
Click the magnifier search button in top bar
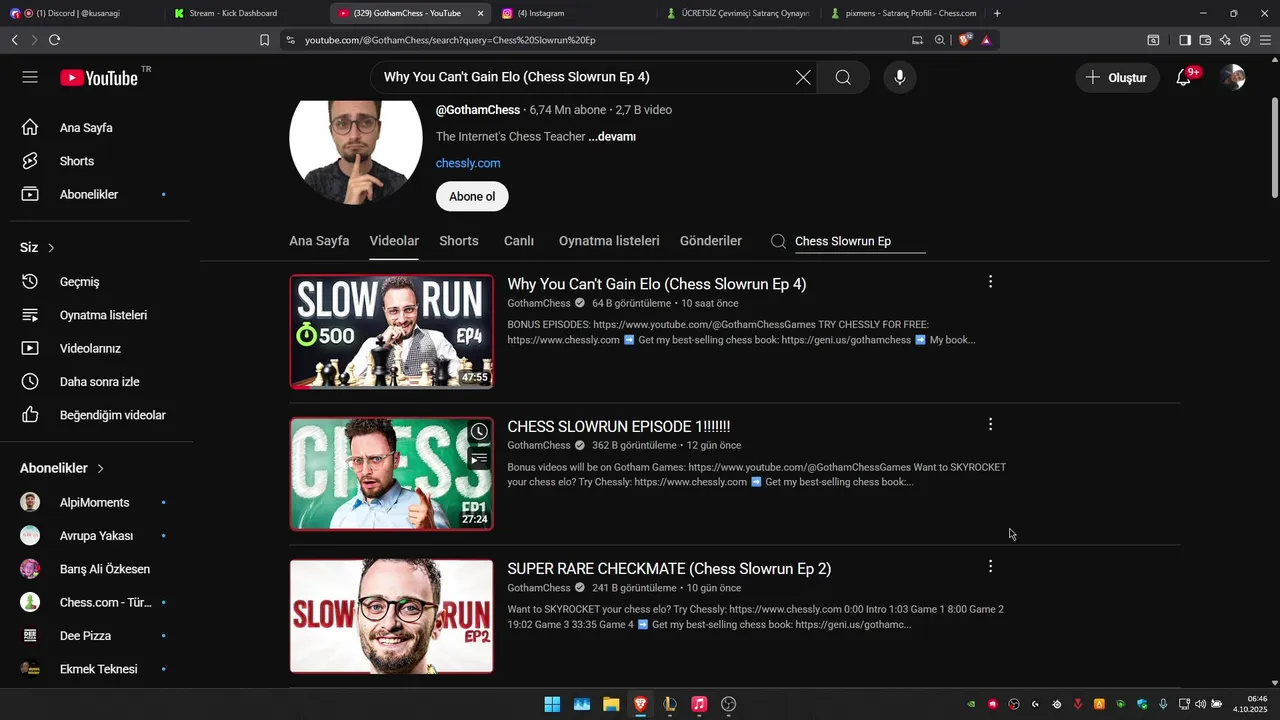(843, 77)
